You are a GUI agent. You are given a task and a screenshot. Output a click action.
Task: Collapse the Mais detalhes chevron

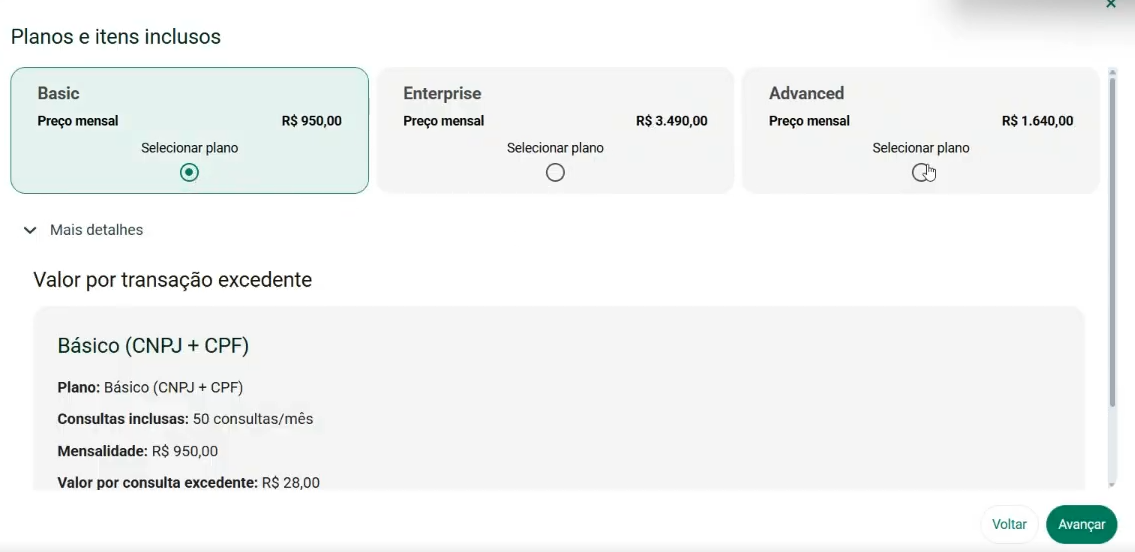[30, 230]
